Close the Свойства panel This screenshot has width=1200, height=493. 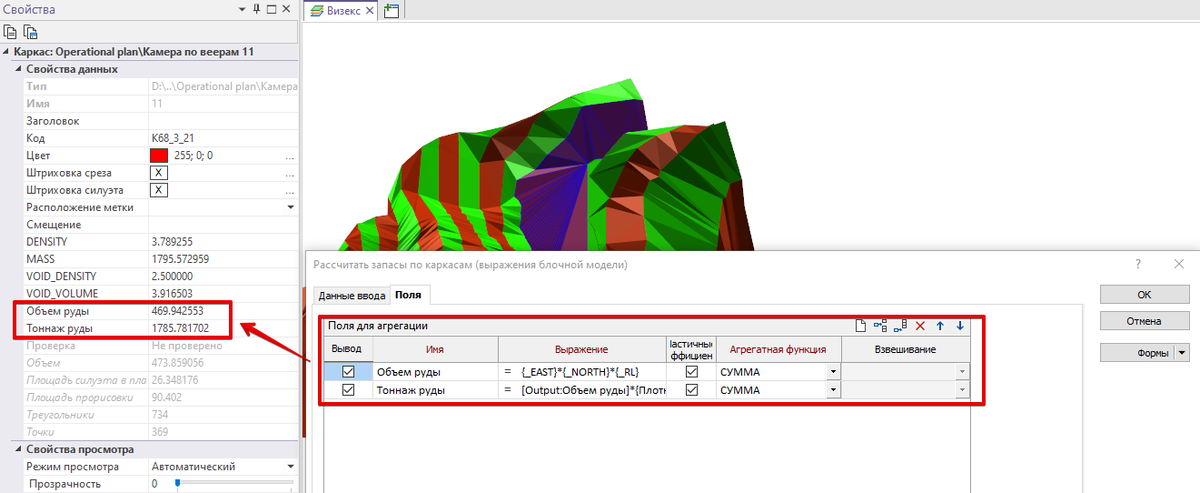[285, 9]
